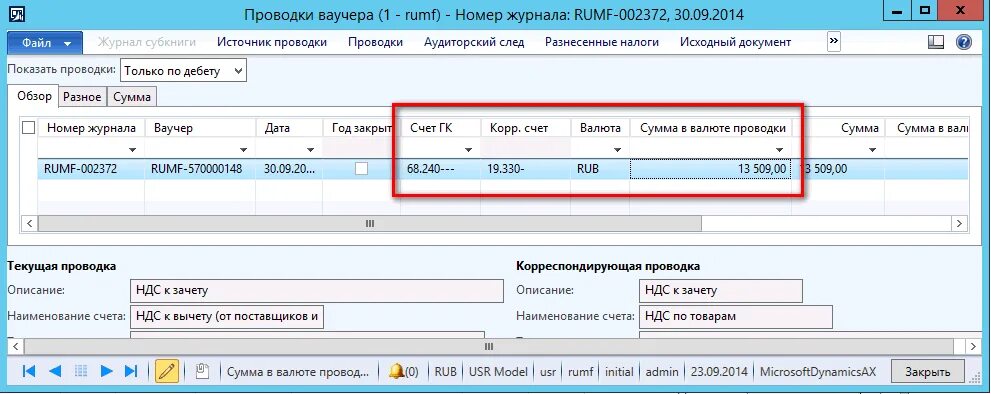Viewport: 991px width, 394px height.
Task: Open the Файл menu
Action: click(x=45, y=43)
